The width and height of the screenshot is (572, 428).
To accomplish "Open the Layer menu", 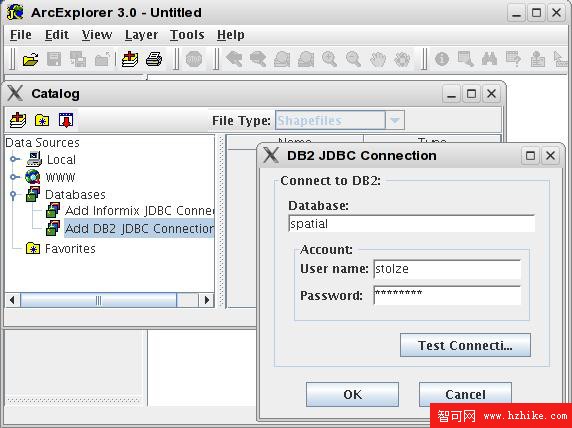I will coord(141,35).
